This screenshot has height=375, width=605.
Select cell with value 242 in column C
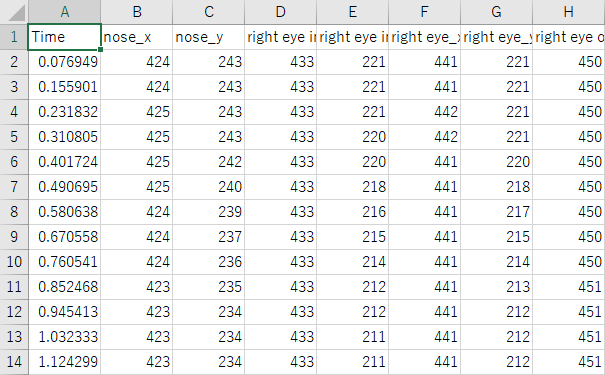click(208, 162)
